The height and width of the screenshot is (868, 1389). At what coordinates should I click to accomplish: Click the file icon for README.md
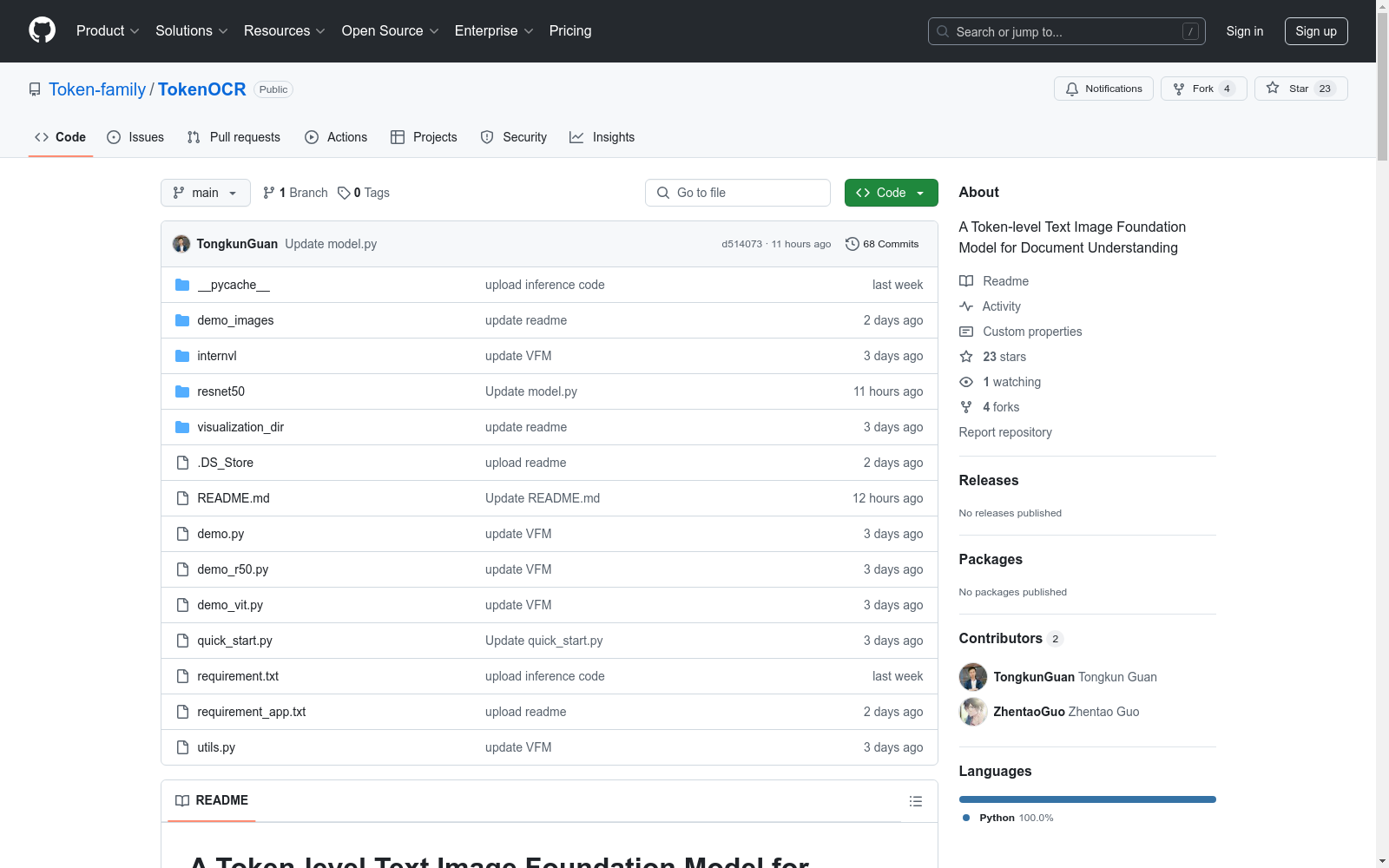tap(182, 498)
